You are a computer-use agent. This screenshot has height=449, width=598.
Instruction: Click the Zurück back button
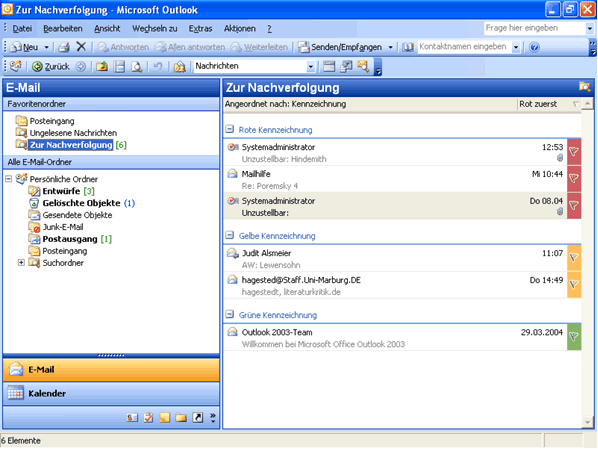point(51,66)
